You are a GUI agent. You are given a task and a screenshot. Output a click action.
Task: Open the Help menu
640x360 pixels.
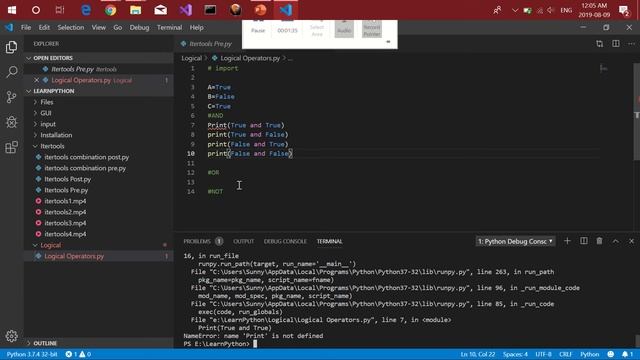tap(196, 27)
